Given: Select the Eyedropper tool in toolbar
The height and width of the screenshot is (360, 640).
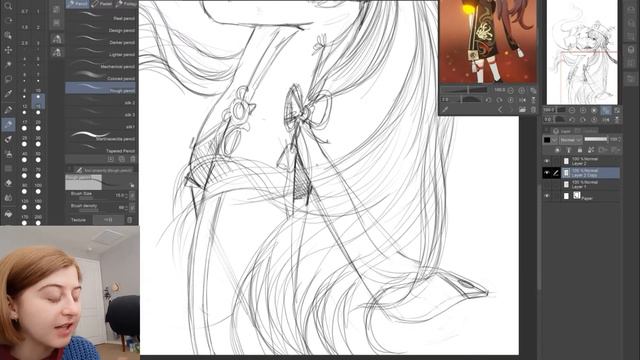Looking at the screenshot, I should (8, 94).
